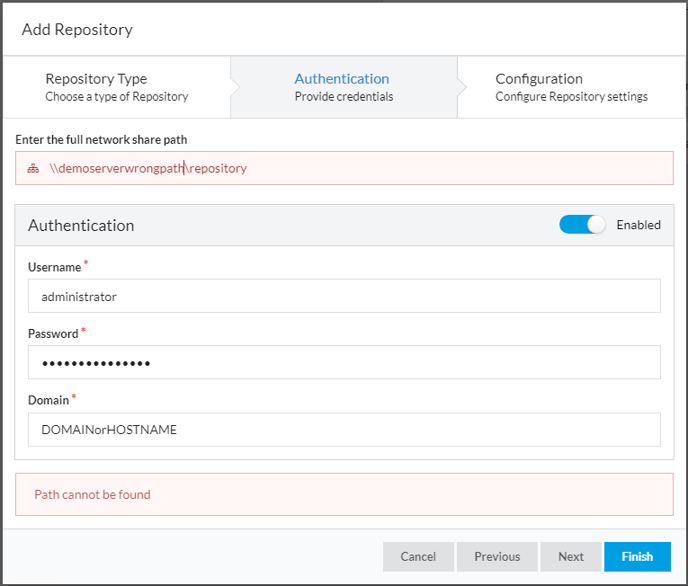This screenshot has width=688, height=586.
Task: Toggle the Authentication Enabled switch
Action: tap(582, 225)
